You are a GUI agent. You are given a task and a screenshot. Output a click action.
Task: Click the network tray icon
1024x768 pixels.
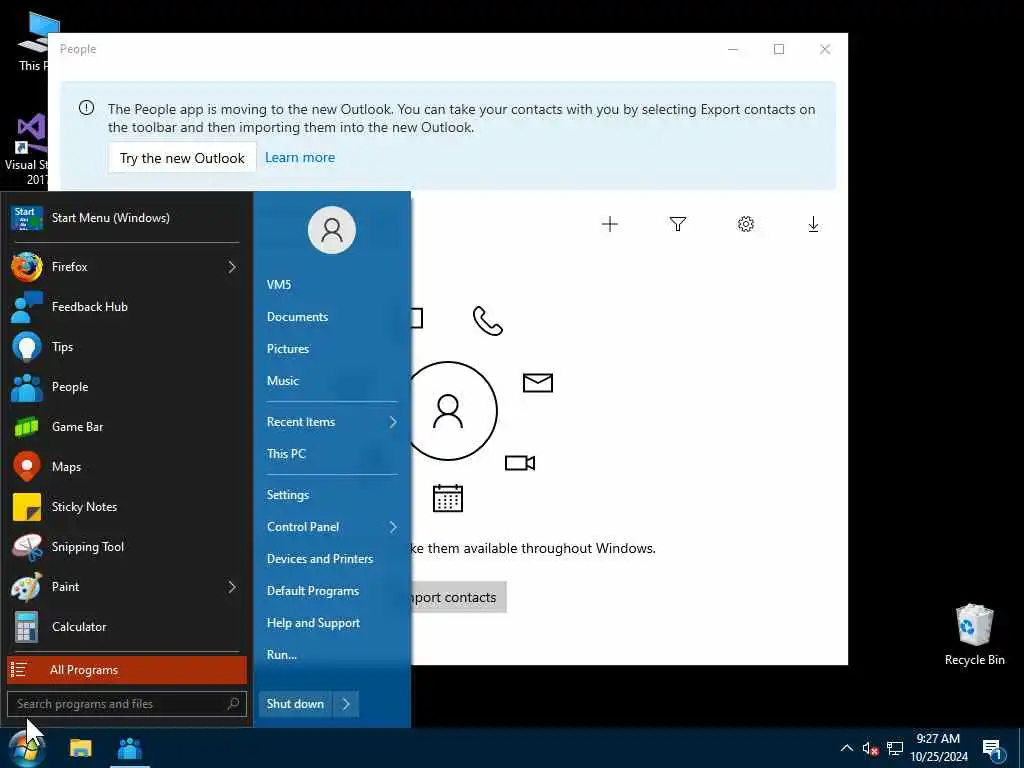click(x=895, y=748)
